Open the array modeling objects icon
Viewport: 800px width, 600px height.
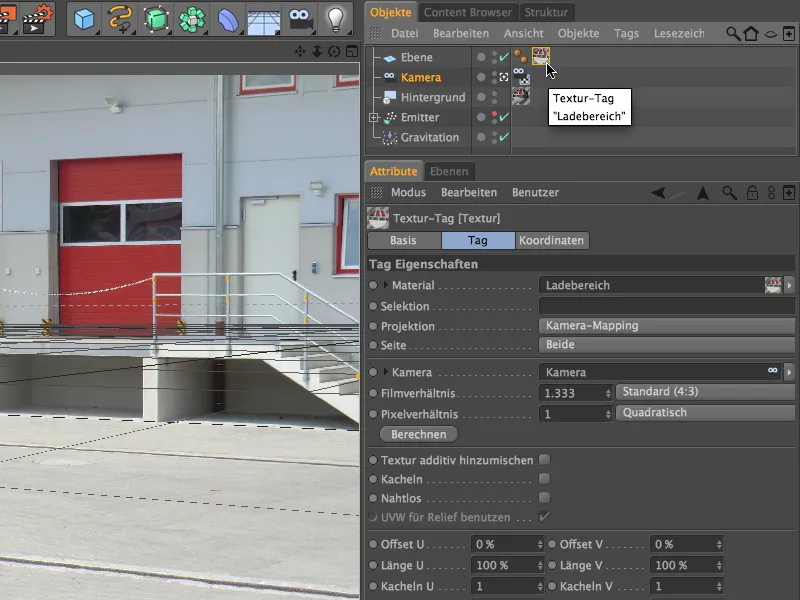(x=192, y=19)
